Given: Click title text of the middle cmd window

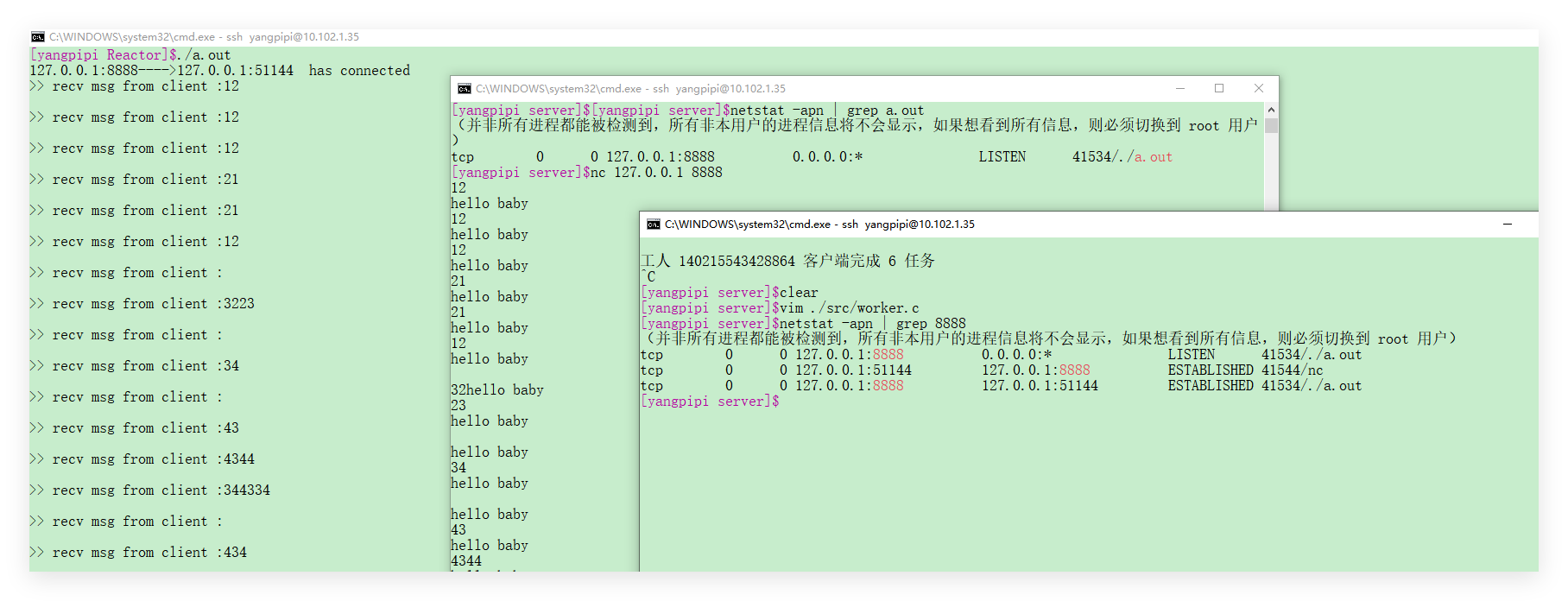Looking at the screenshot, I should pyautogui.click(x=630, y=89).
